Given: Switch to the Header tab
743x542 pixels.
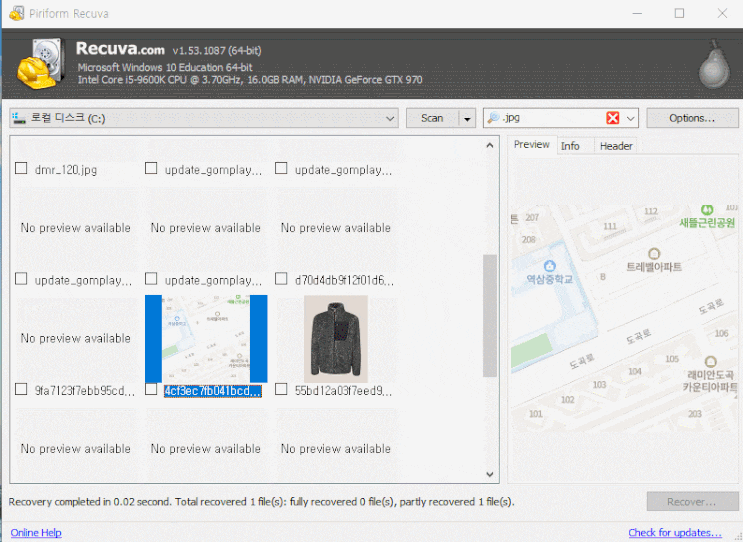Looking at the screenshot, I should click(x=616, y=146).
